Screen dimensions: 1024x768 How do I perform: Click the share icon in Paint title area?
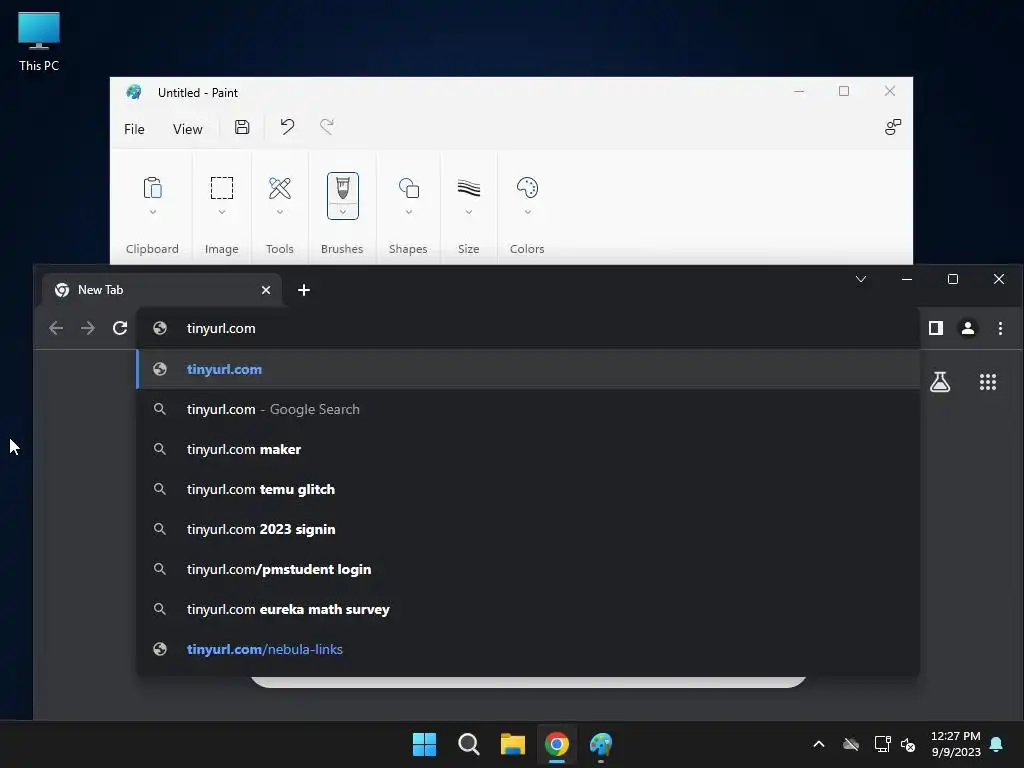[x=893, y=127]
